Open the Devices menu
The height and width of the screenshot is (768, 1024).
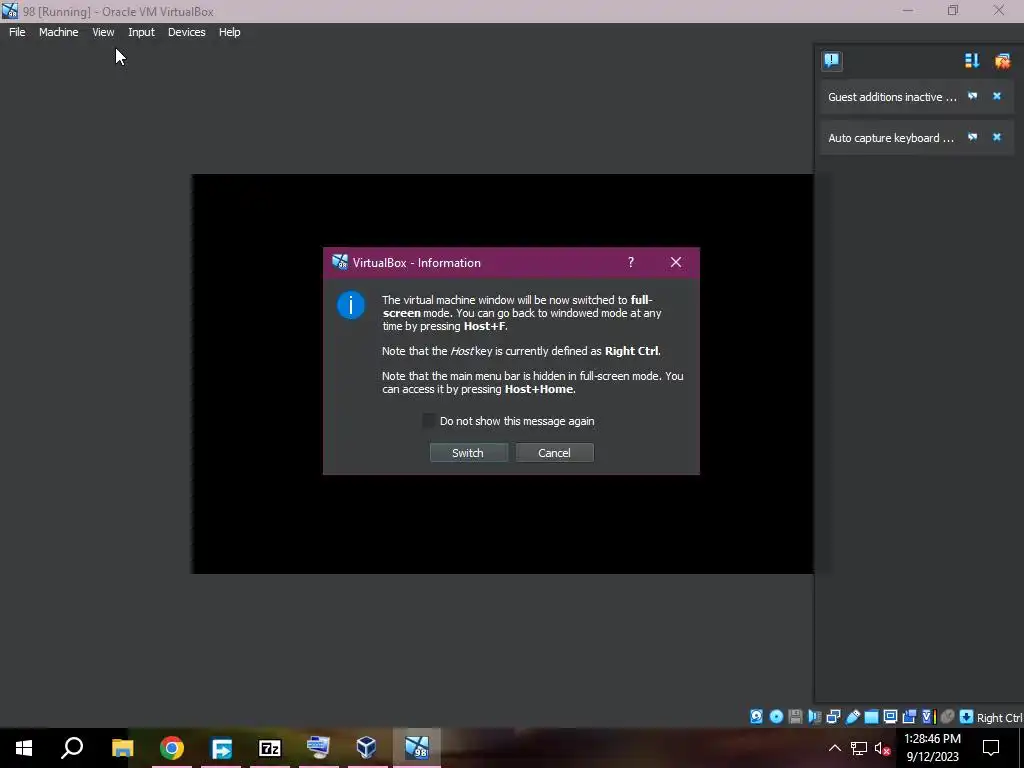[x=187, y=32]
